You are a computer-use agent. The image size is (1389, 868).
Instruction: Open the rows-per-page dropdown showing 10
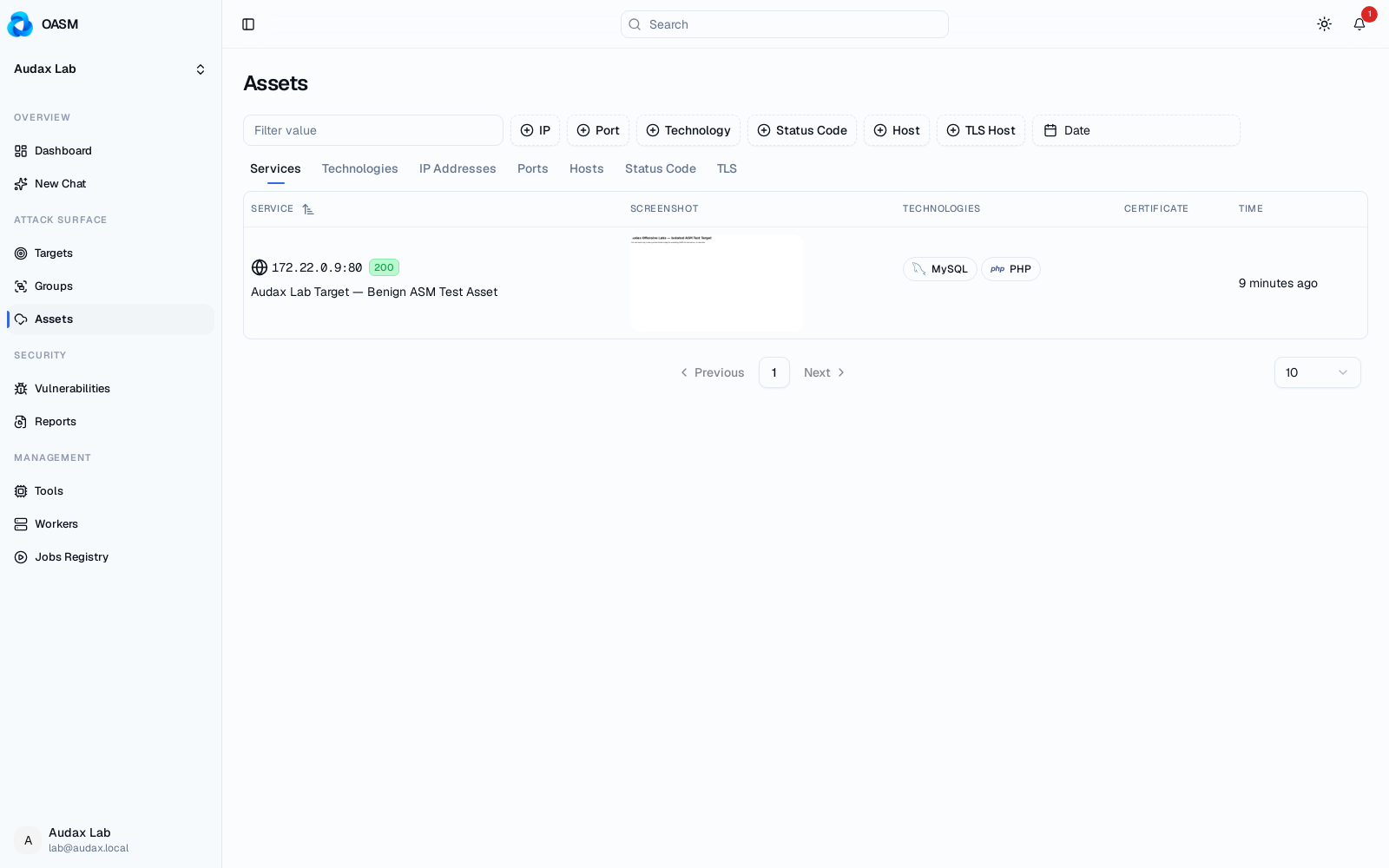tap(1317, 372)
